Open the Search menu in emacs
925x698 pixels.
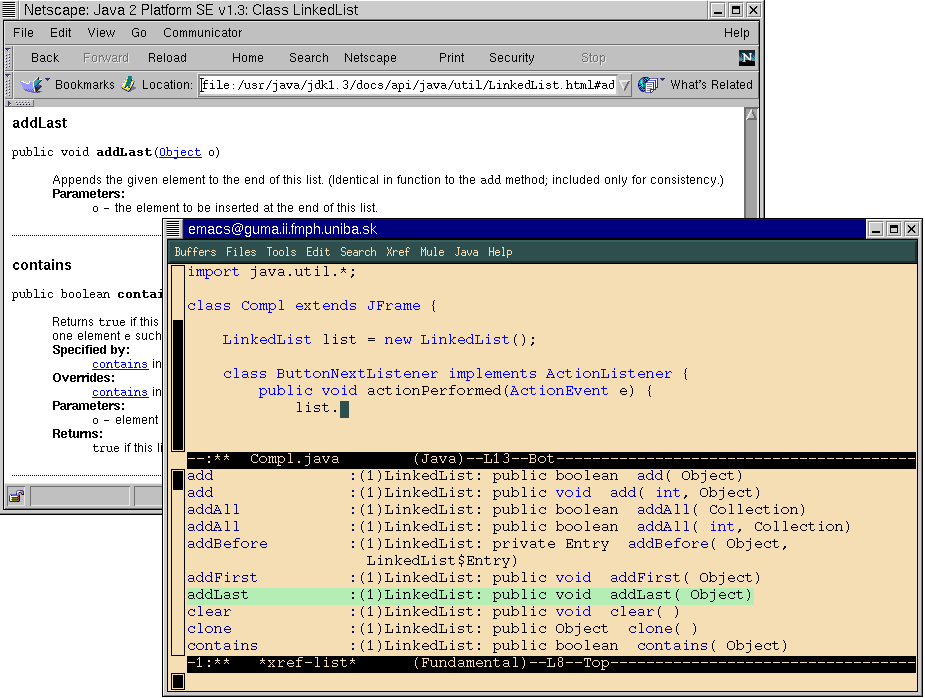tap(358, 252)
